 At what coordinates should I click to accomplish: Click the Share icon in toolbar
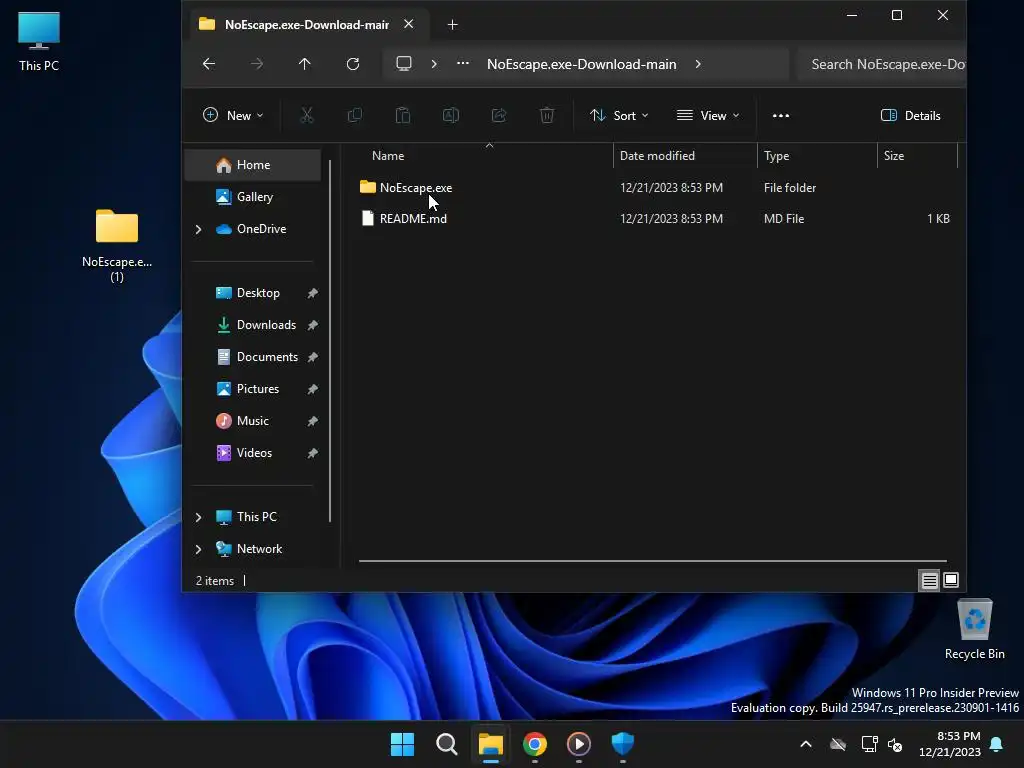point(499,116)
